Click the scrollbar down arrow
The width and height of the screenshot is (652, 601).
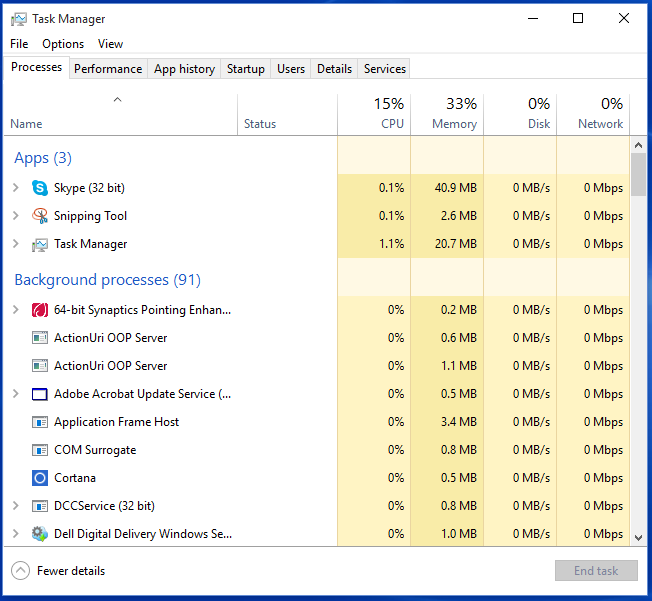point(638,538)
